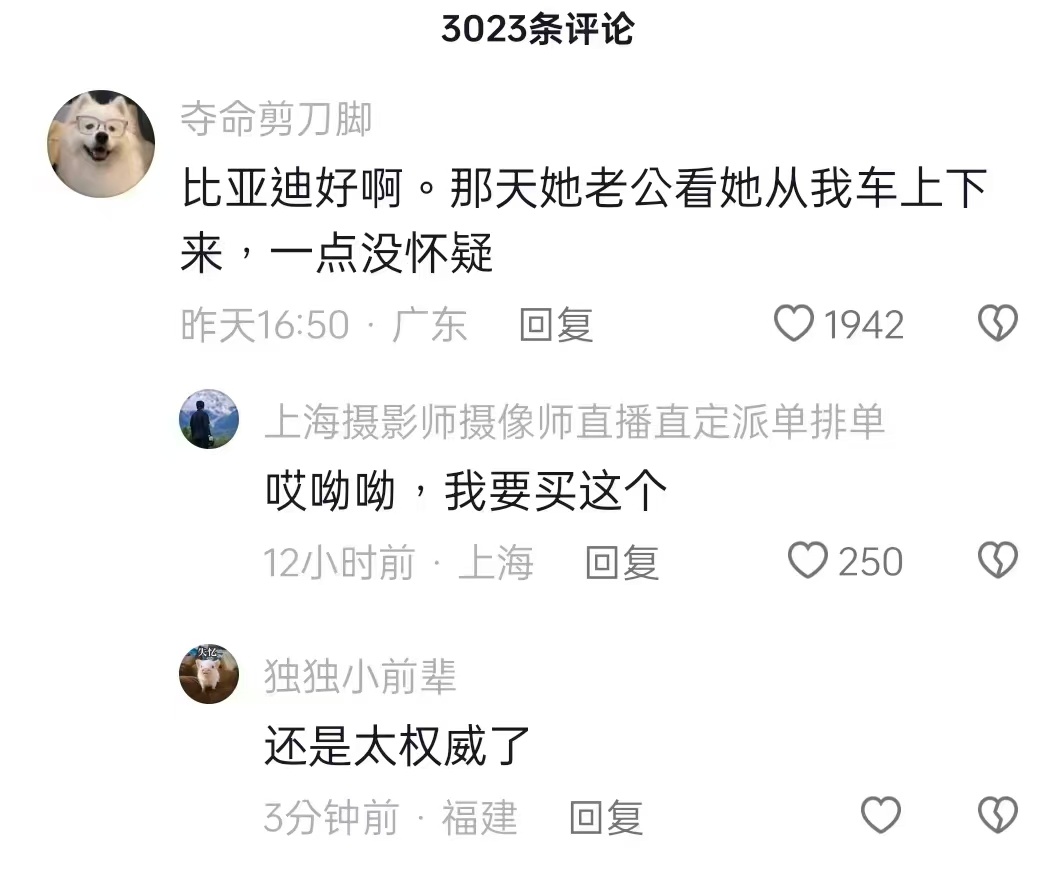
Task: Open the Samoyed dog avatar profile
Action: 101,143
